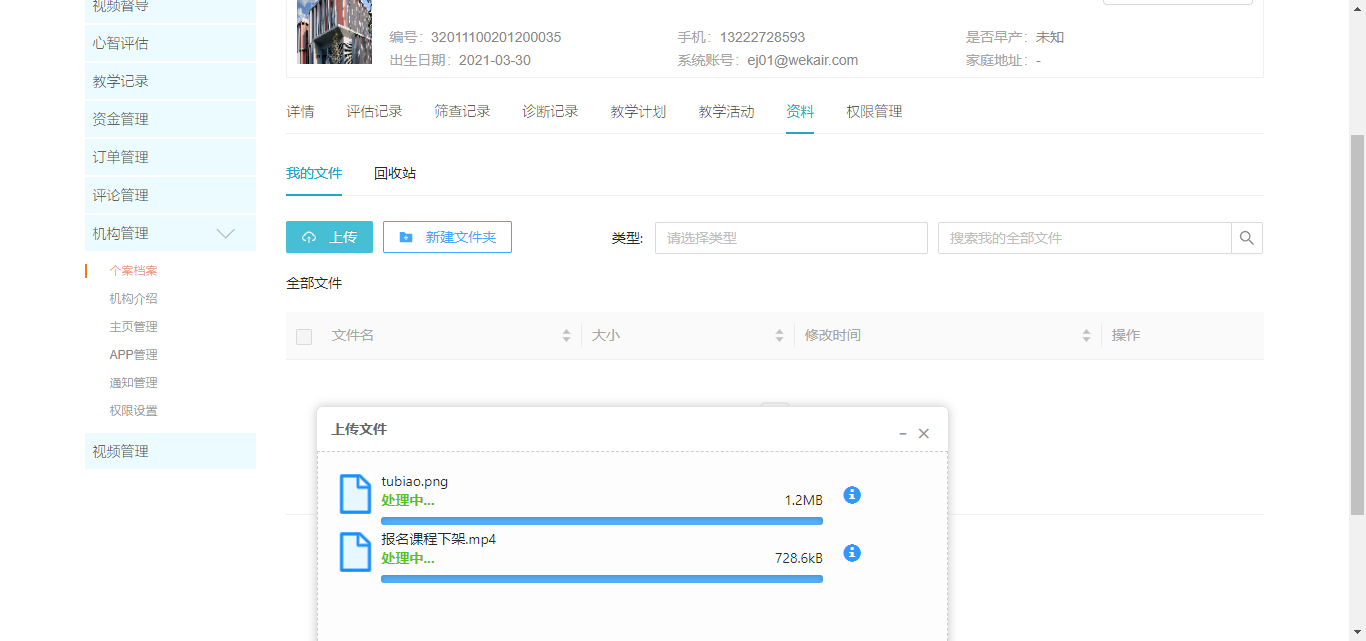
Task: Select 个案档案 submenu item
Action: (133, 271)
